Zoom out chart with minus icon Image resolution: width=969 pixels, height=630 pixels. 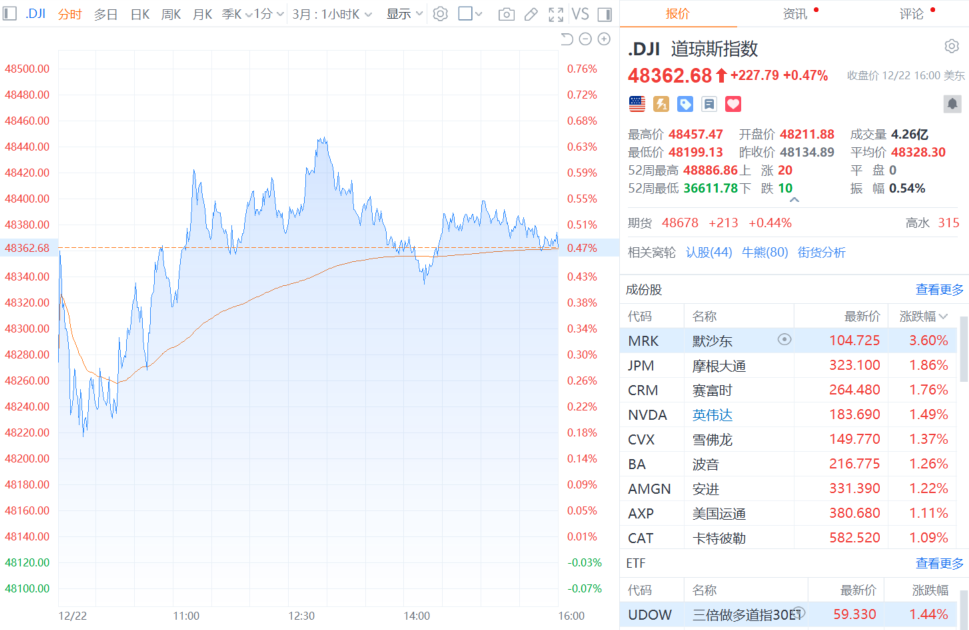pos(585,40)
